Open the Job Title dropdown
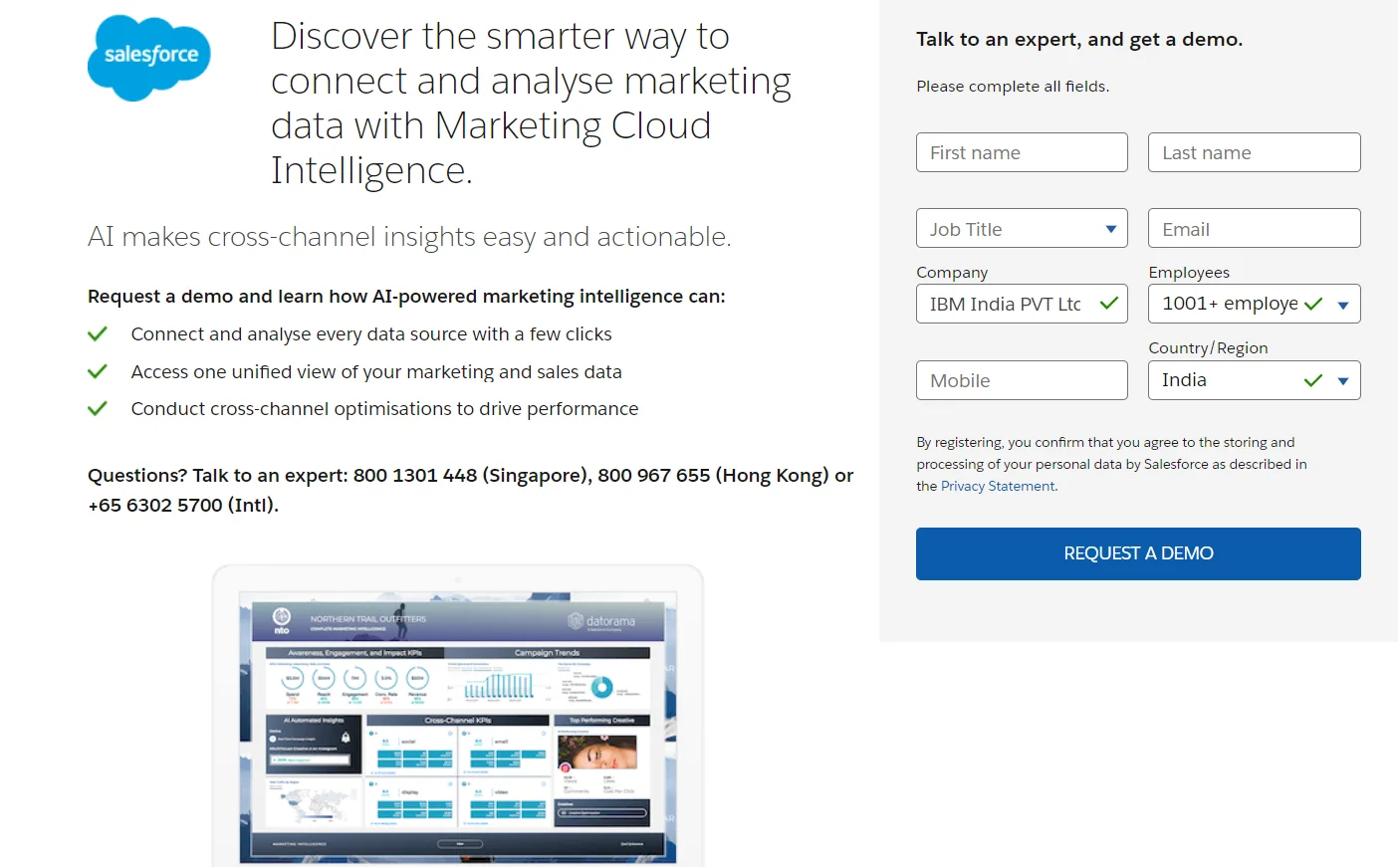Viewport: 1400px width, 867px height. click(x=1022, y=229)
